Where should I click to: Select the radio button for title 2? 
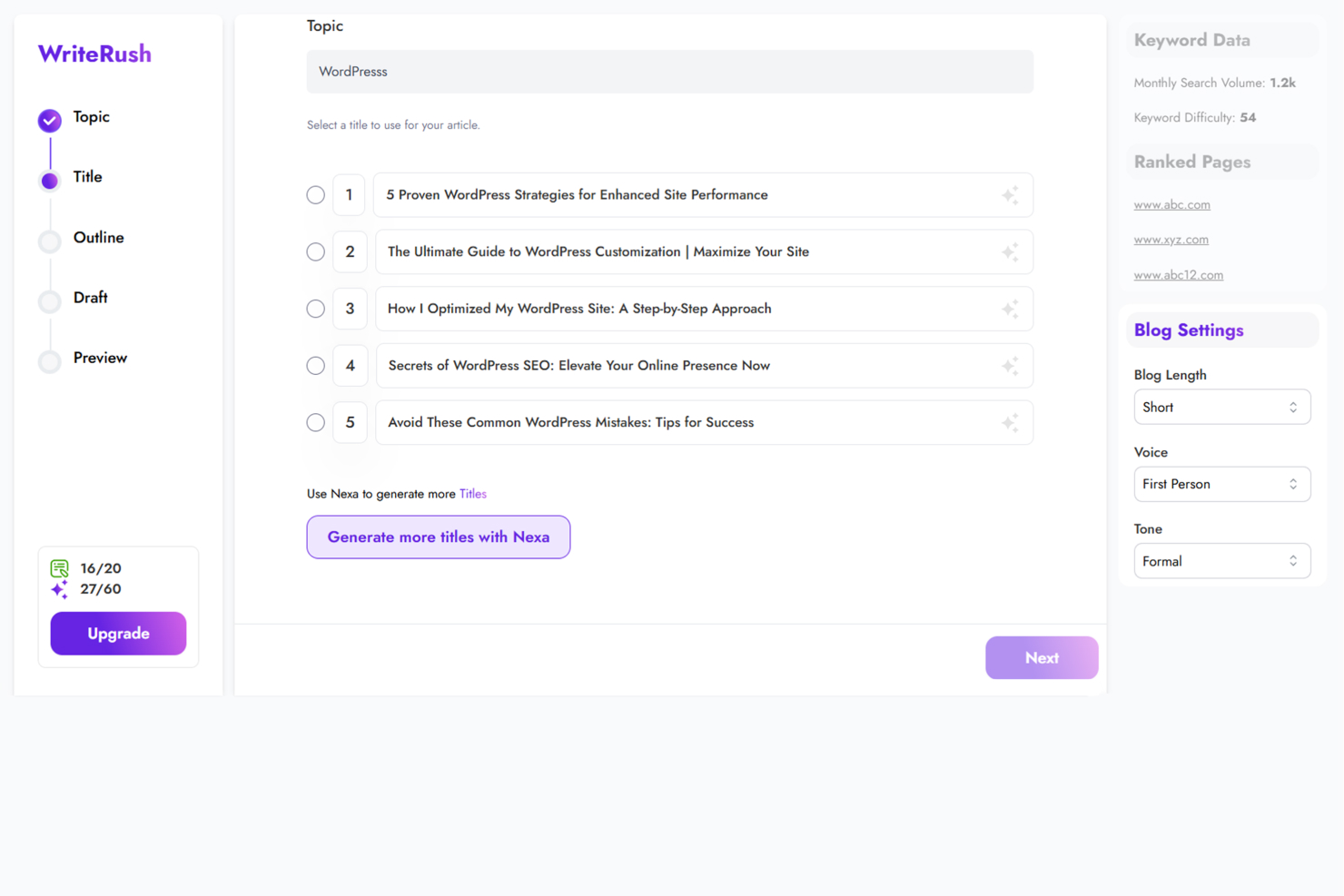(315, 251)
